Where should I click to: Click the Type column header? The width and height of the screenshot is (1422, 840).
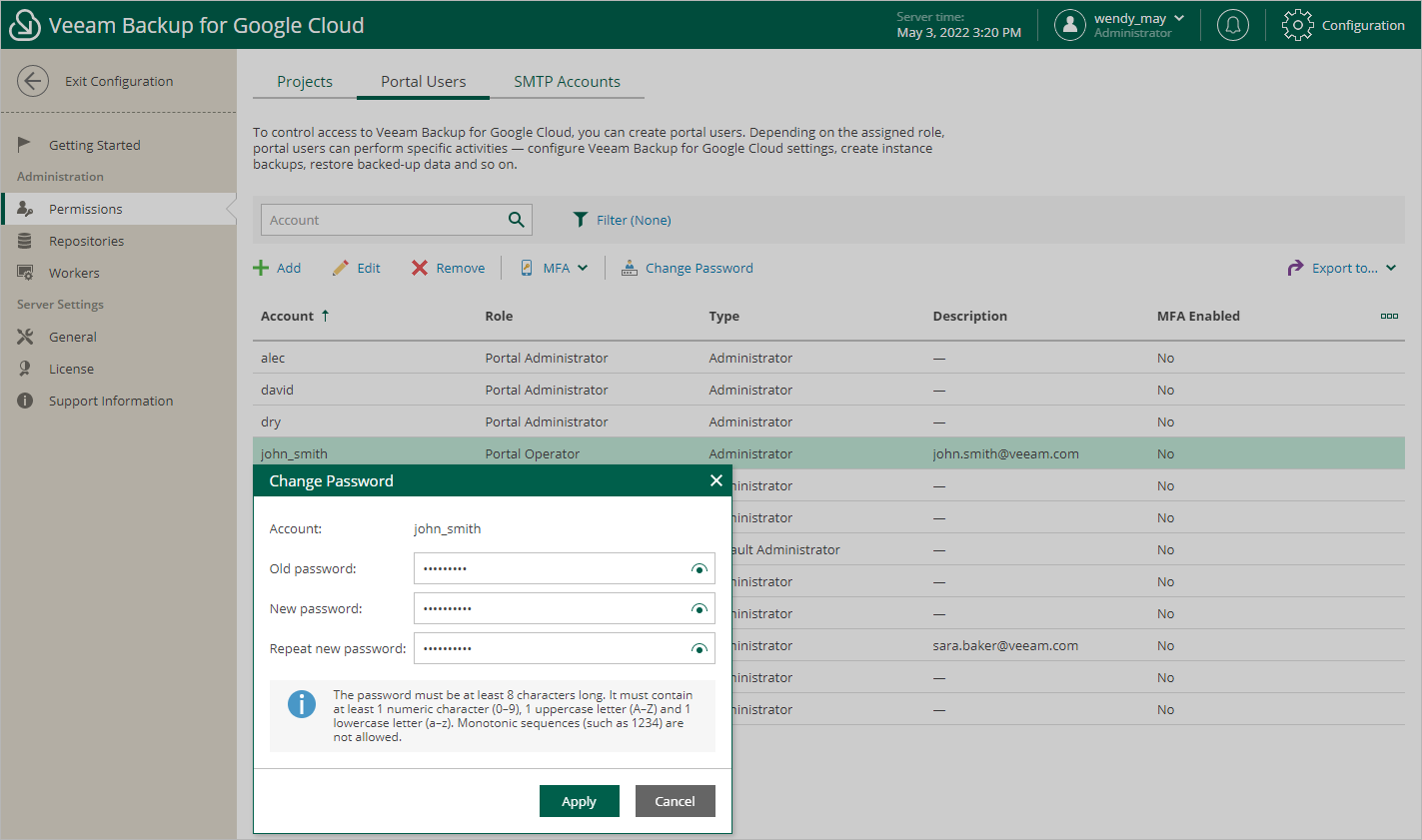(724, 316)
